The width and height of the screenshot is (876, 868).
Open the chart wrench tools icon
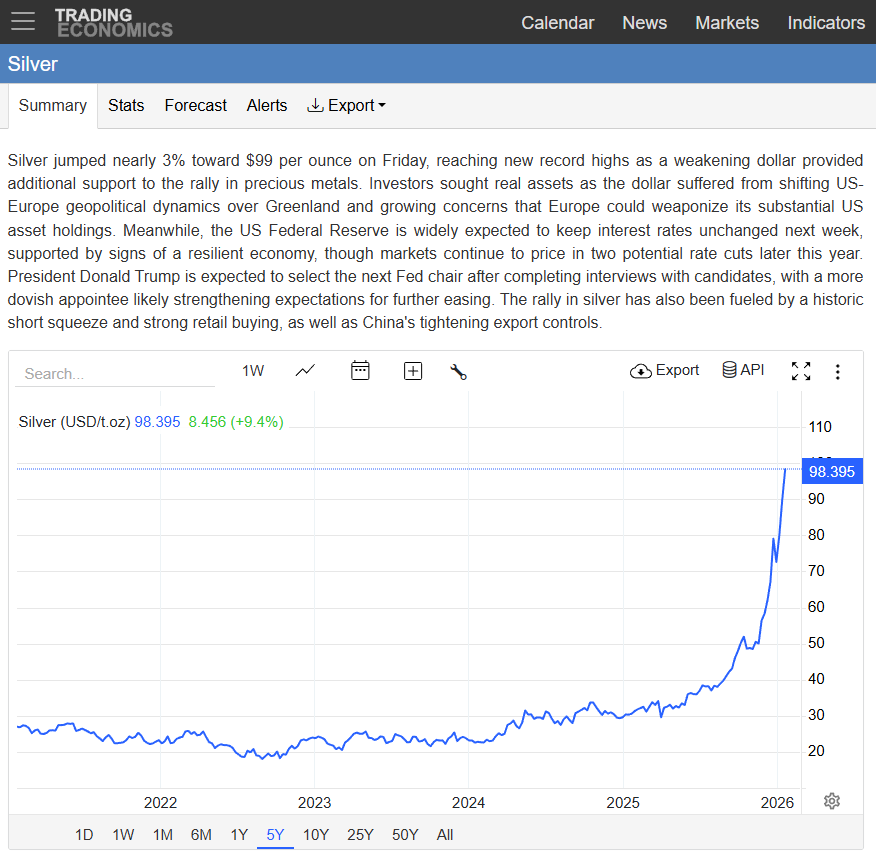point(459,372)
